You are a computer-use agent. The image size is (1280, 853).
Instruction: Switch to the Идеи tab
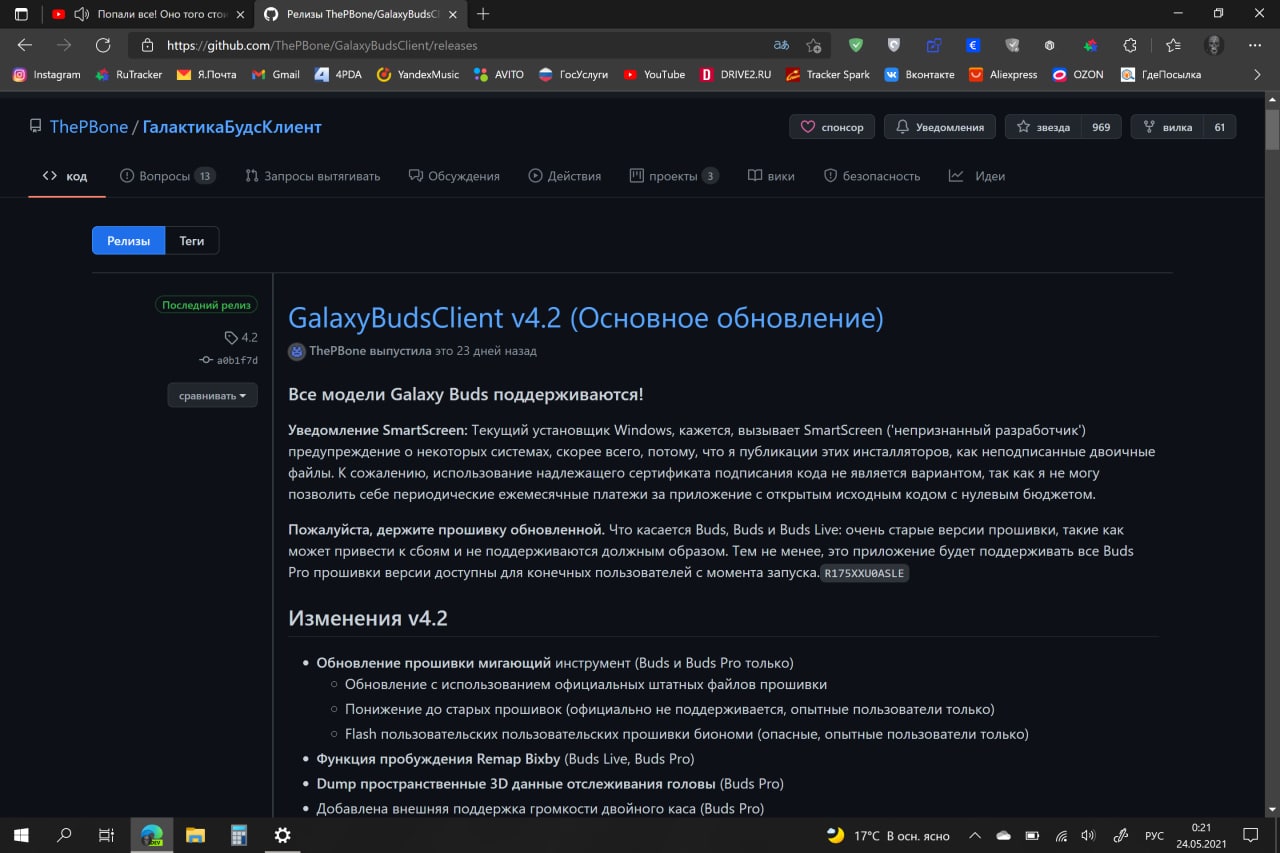point(977,176)
